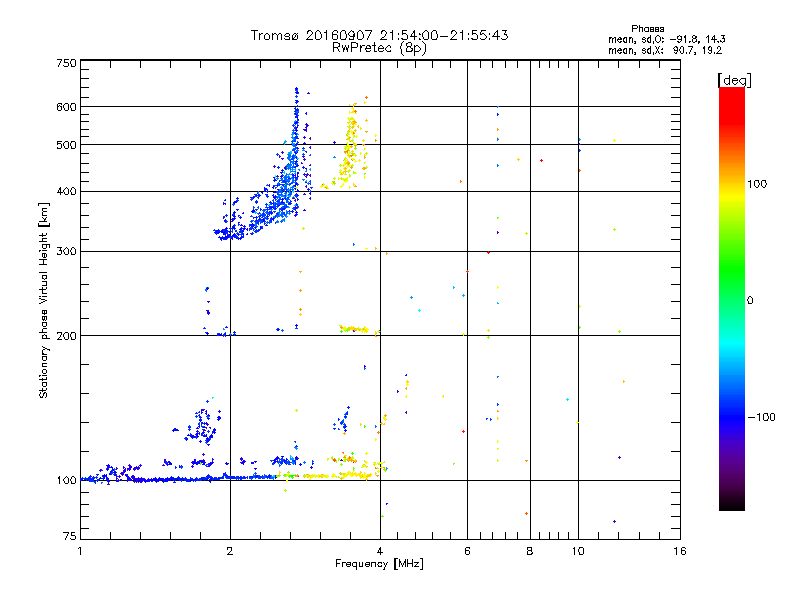This screenshot has width=800, height=600.
Task: Click the y-axis tick label '75'
Action: point(70,536)
